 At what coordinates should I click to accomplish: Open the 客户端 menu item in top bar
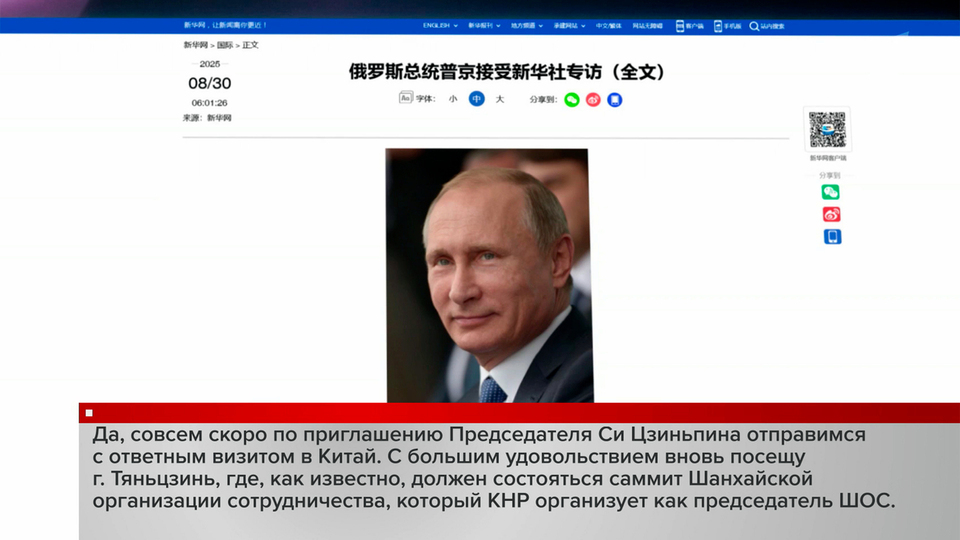[690, 26]
